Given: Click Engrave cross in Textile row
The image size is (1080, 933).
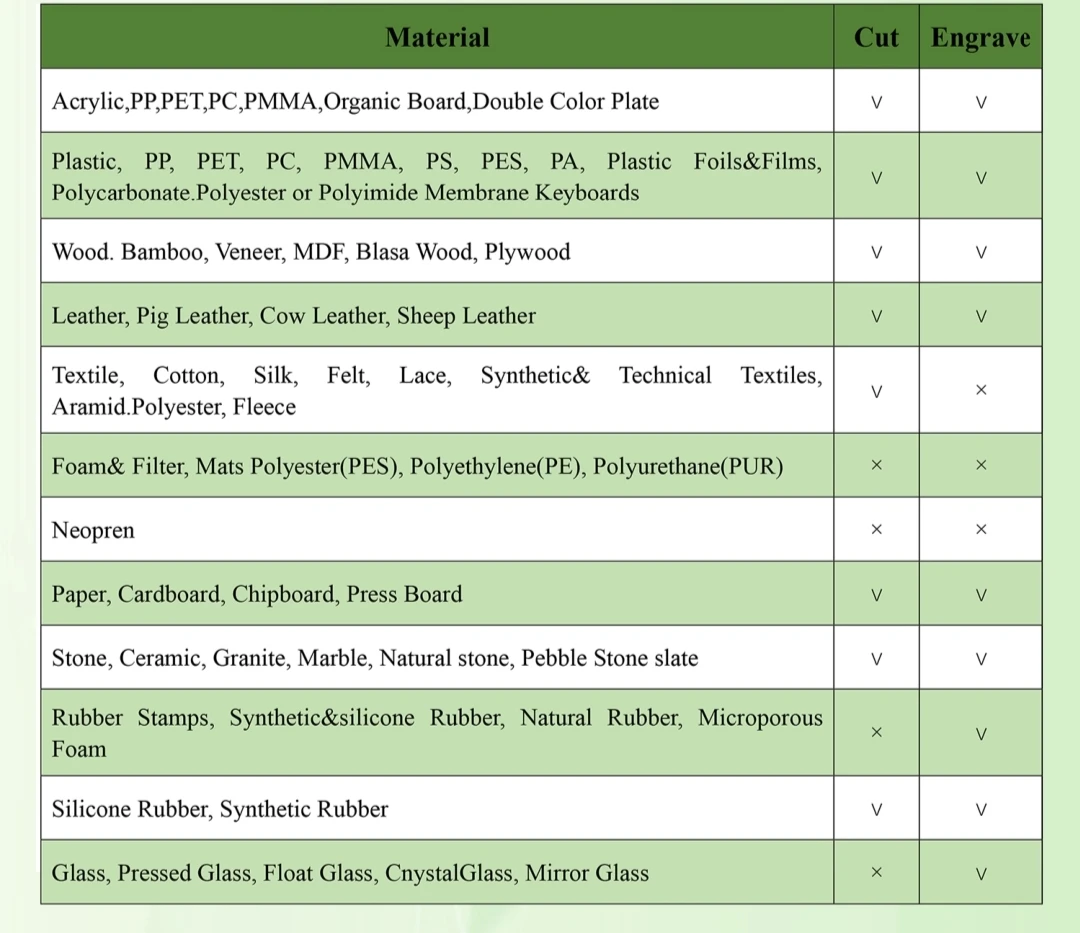Looking at the screenshot, I should click(x=981, y=390).
